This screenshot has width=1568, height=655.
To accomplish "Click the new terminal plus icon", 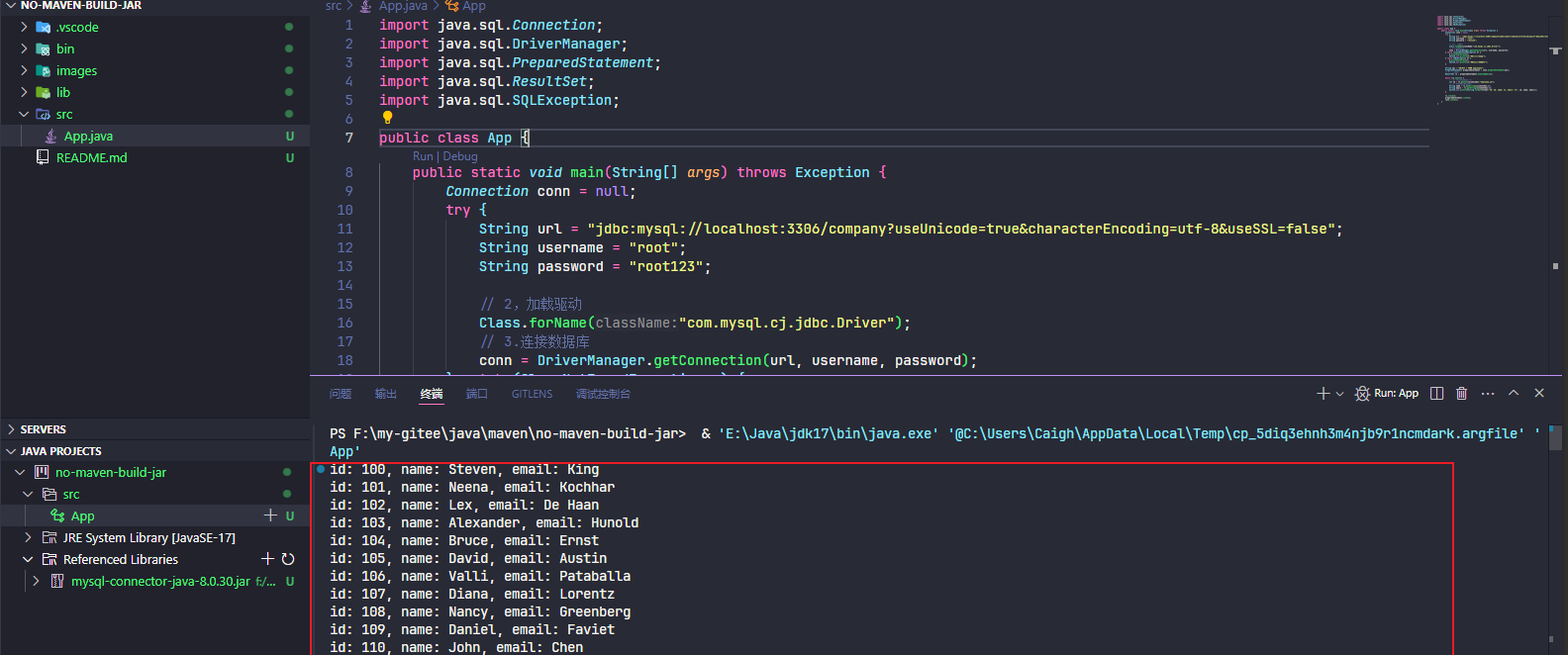I will pos(1323,394).
